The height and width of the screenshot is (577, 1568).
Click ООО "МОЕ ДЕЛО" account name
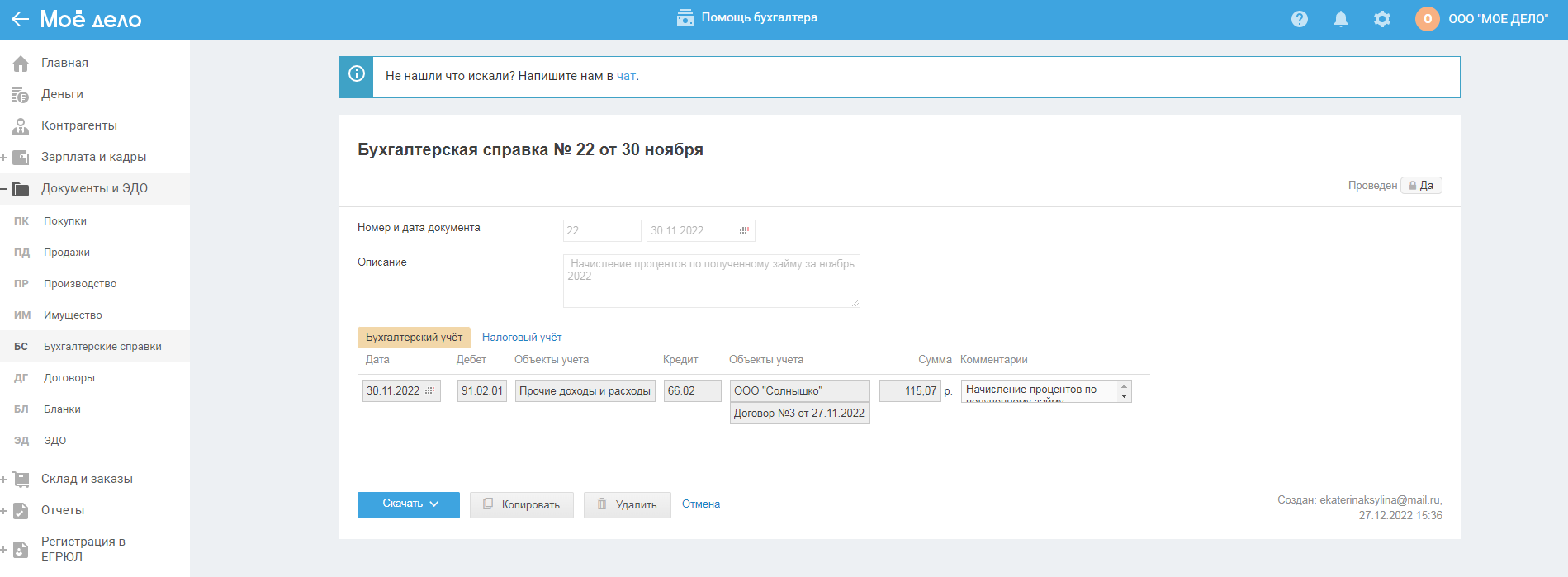(x=1499, y=19)
